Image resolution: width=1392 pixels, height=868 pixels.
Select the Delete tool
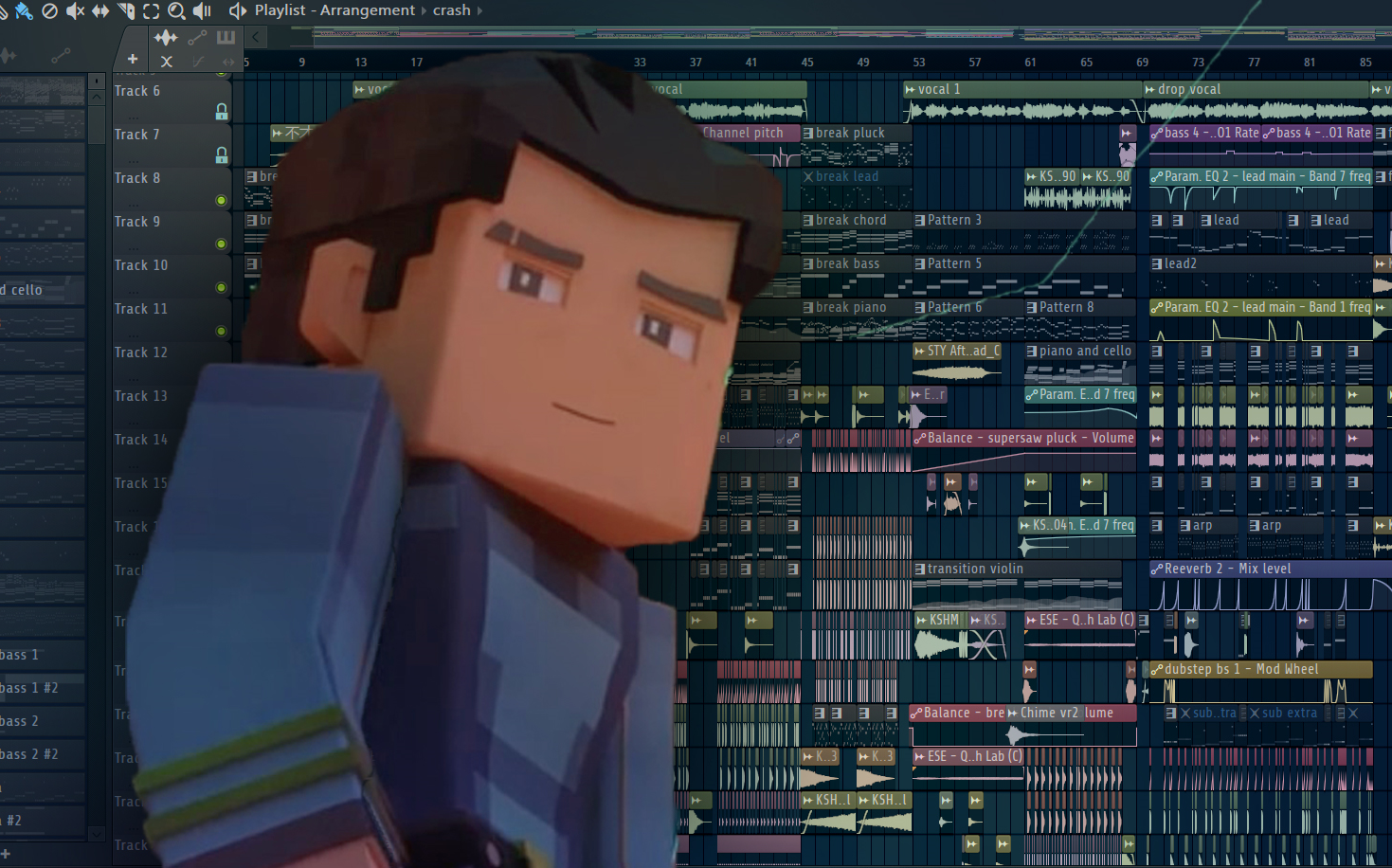[x=50, y=10]
